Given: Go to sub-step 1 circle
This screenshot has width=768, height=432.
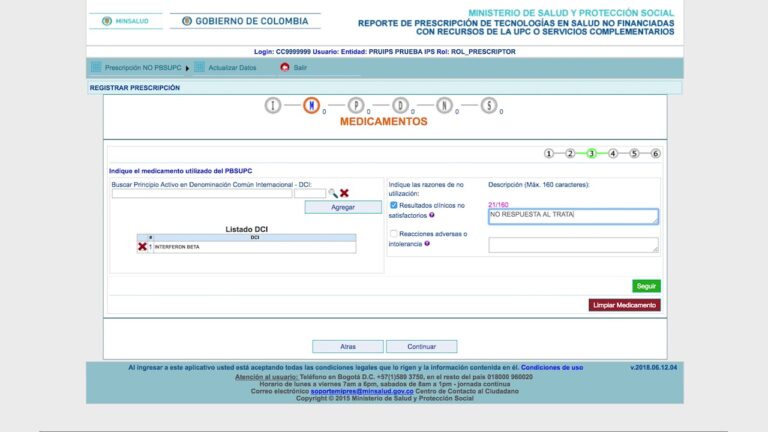Looking at the screenshot, I should tap(549, 154).
